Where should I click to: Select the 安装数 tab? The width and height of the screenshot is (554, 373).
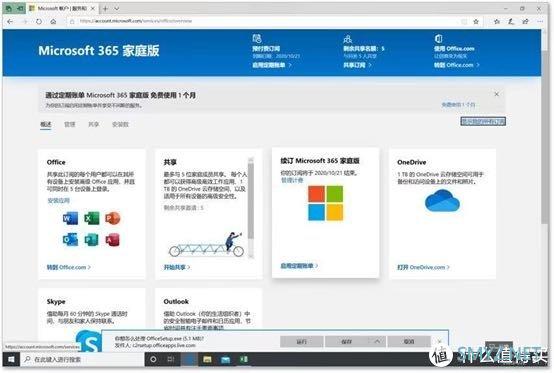(120, 124)
